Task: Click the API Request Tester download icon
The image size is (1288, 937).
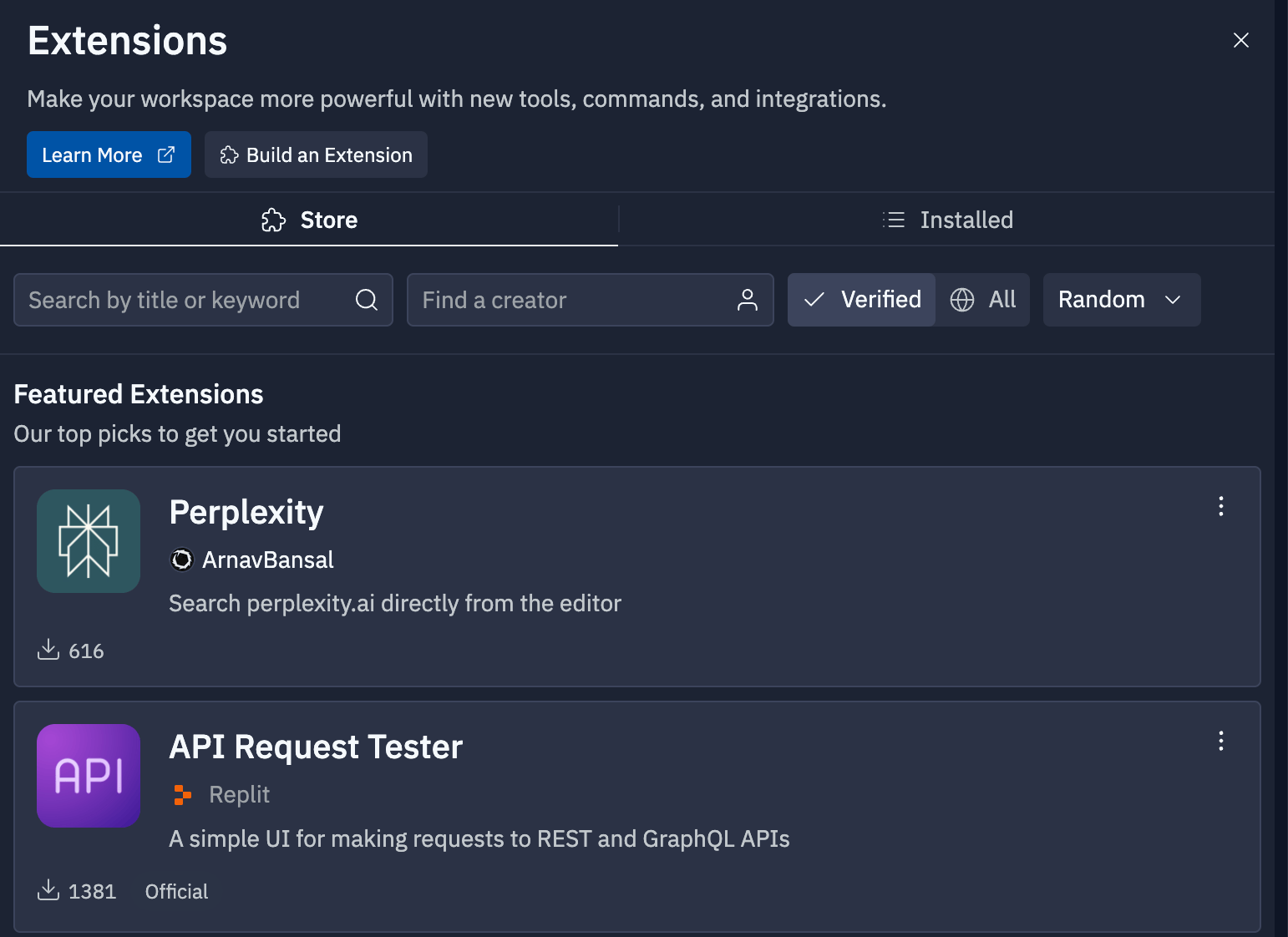Action: tap(48, 890)
